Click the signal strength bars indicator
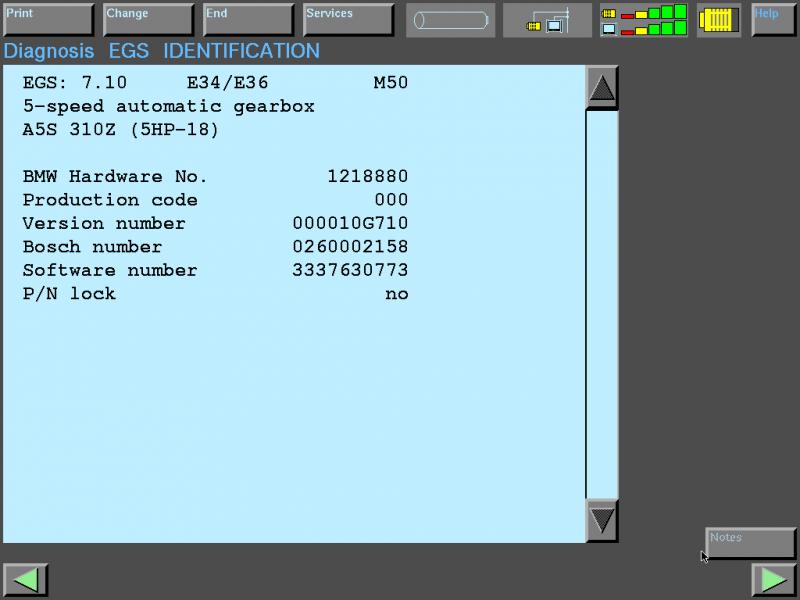This screenshot has height=600, width=800. point(643,20)
